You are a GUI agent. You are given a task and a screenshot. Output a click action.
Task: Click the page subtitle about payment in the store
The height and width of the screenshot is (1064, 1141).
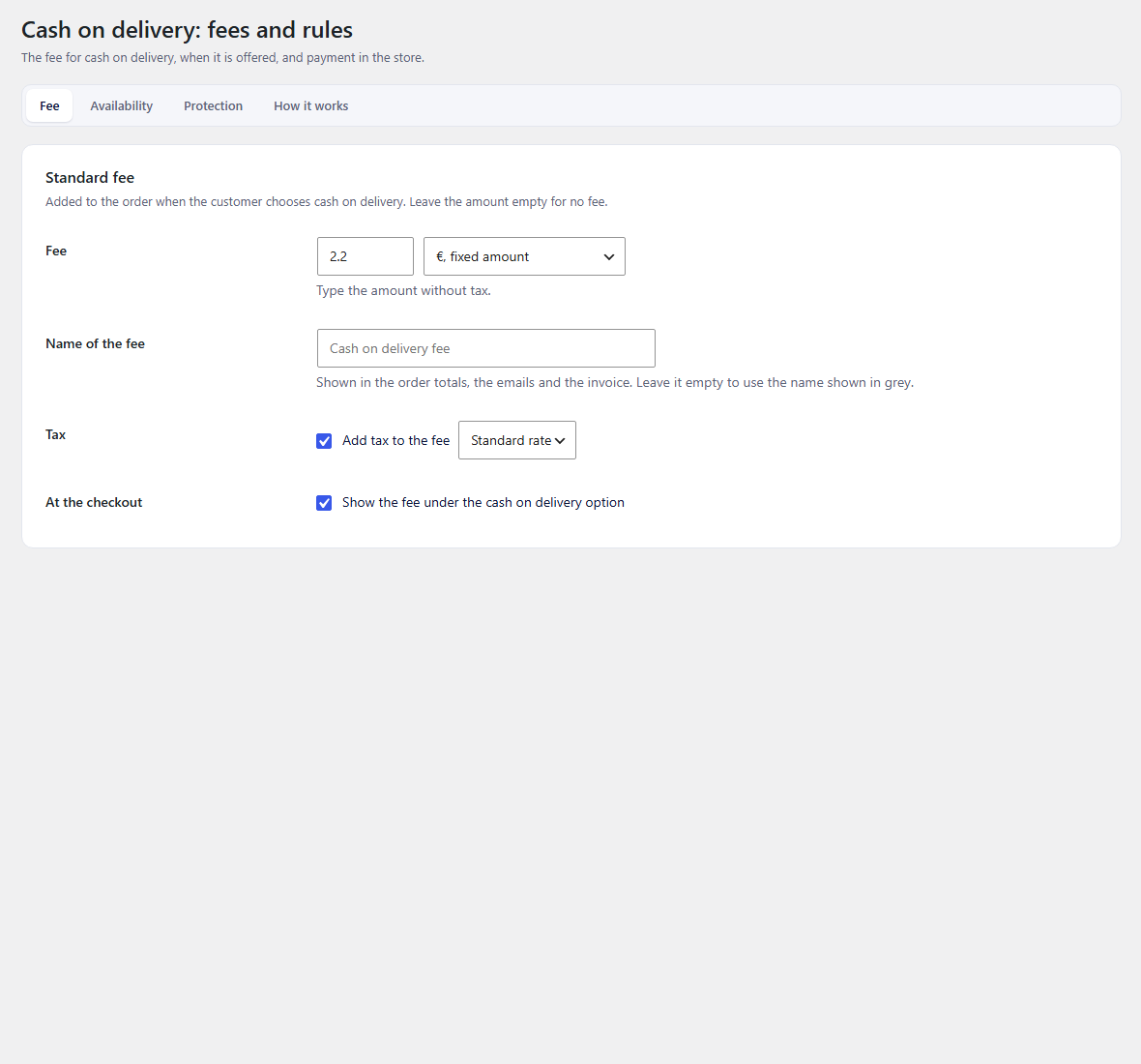point(222,57)
